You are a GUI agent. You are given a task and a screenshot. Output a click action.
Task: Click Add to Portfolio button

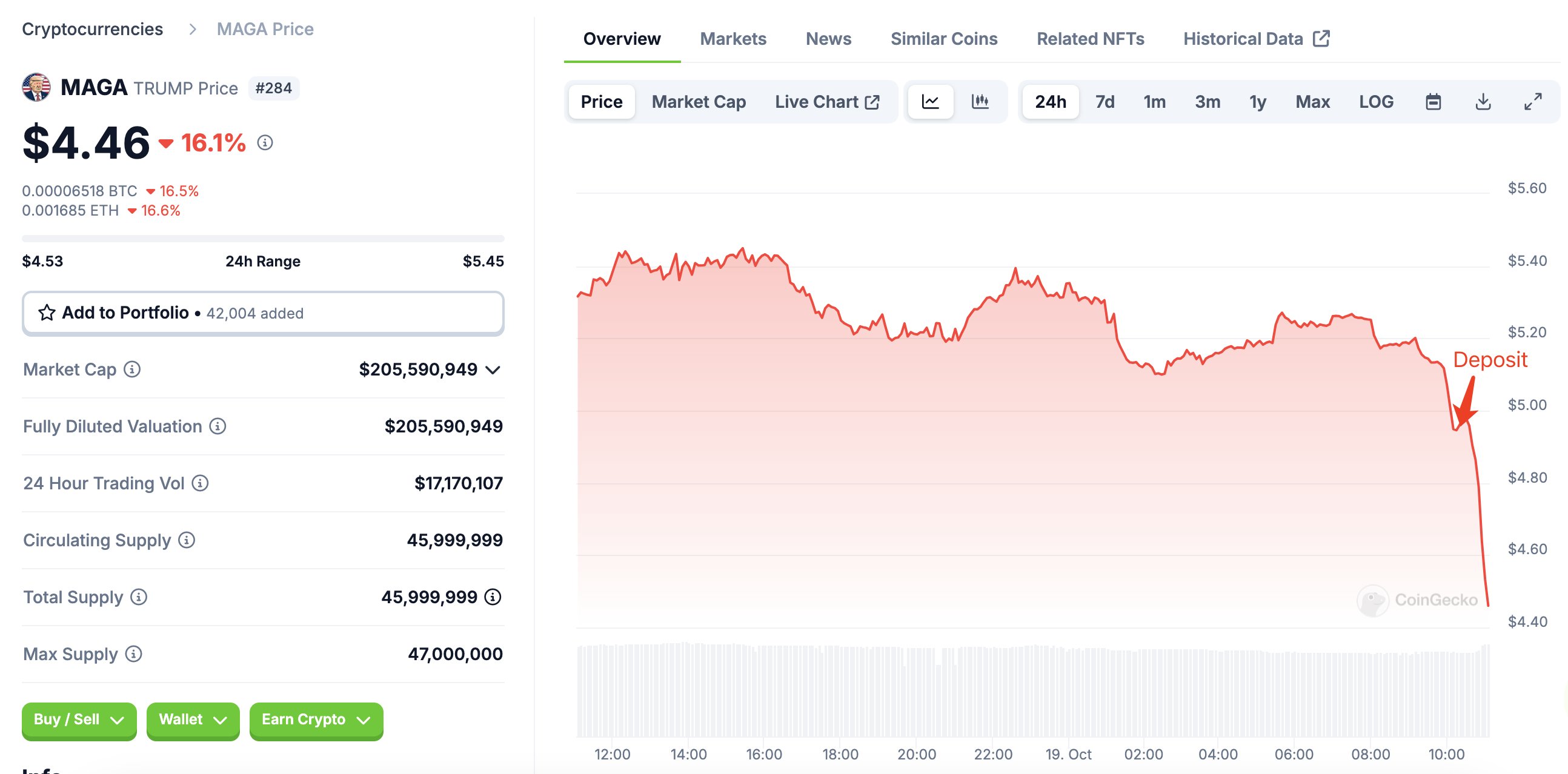click(263, 313)
